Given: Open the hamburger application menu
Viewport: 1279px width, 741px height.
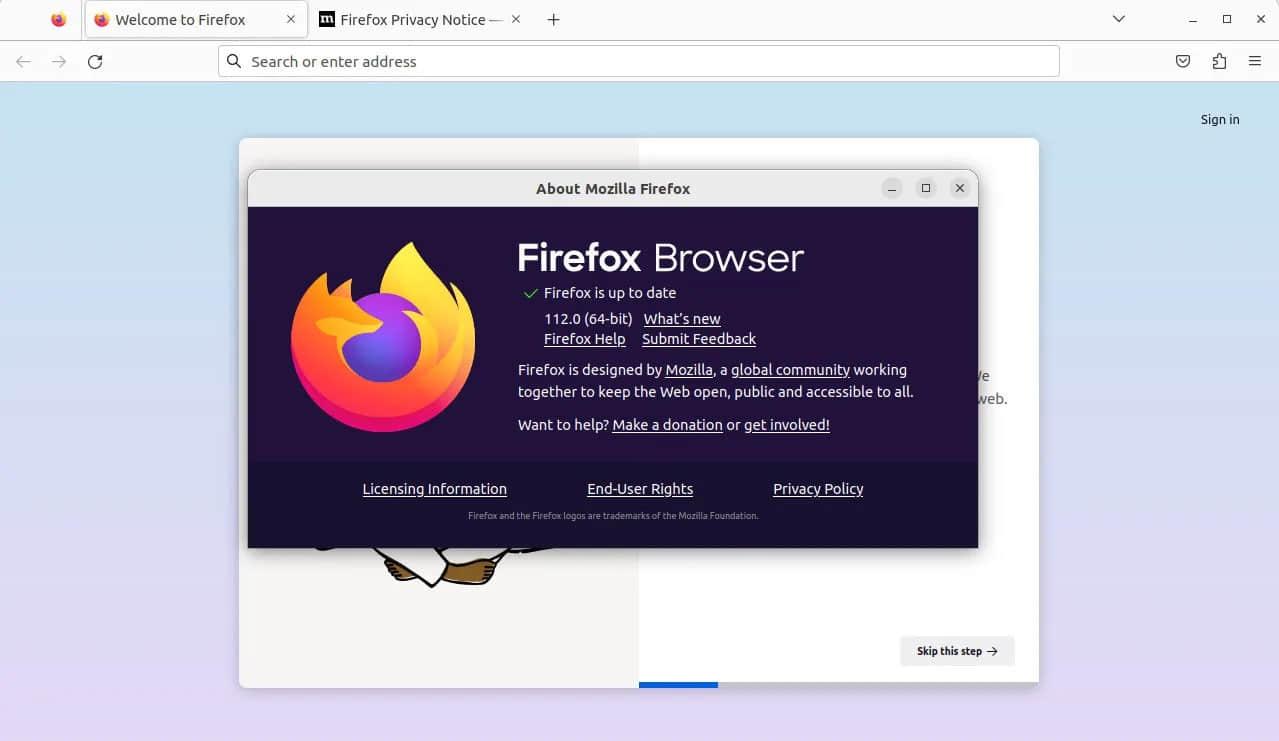Looking at the screenshot, I should click(1255, 62).
